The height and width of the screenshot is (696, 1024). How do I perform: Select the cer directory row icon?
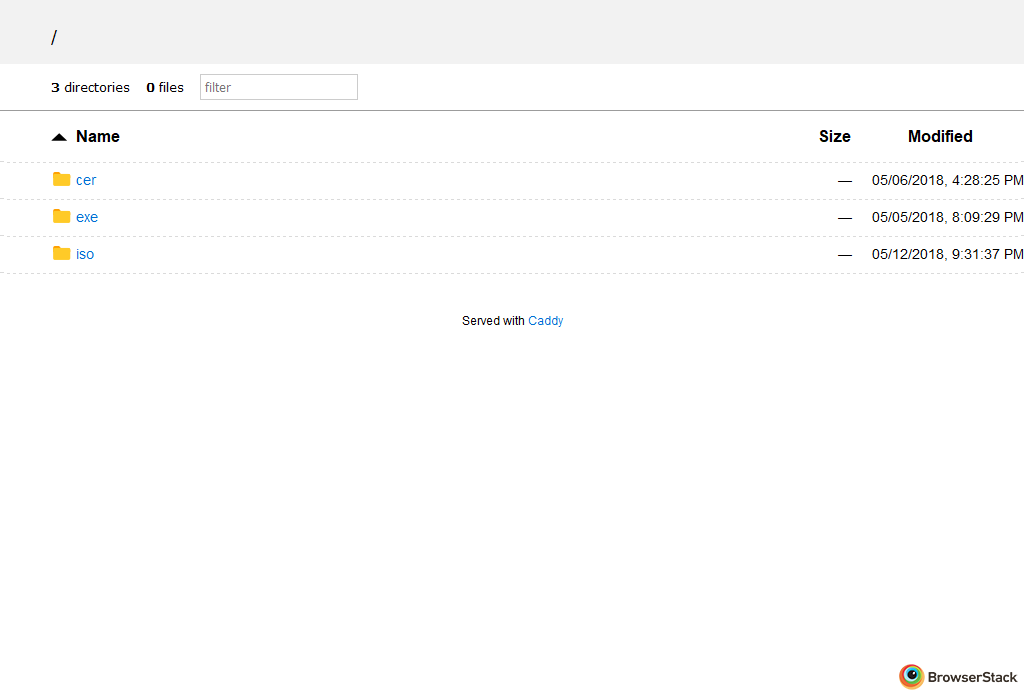pyautogui.click(x=61, y=180)
